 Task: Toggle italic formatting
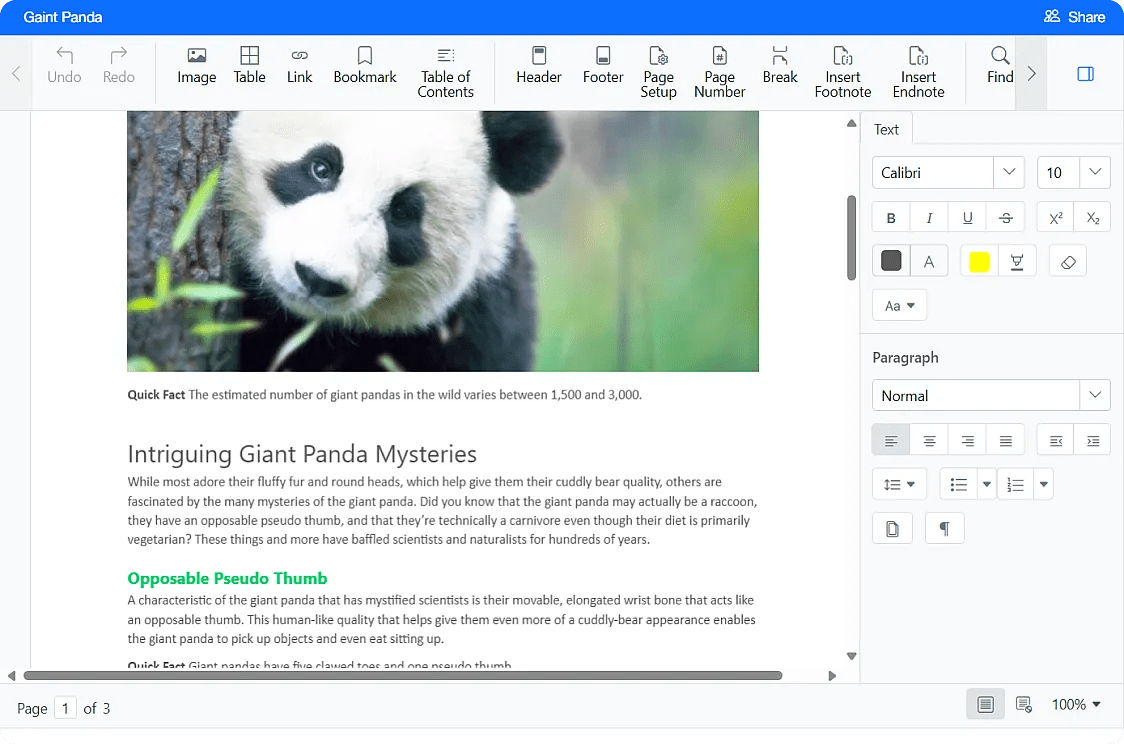pos(928,217)
